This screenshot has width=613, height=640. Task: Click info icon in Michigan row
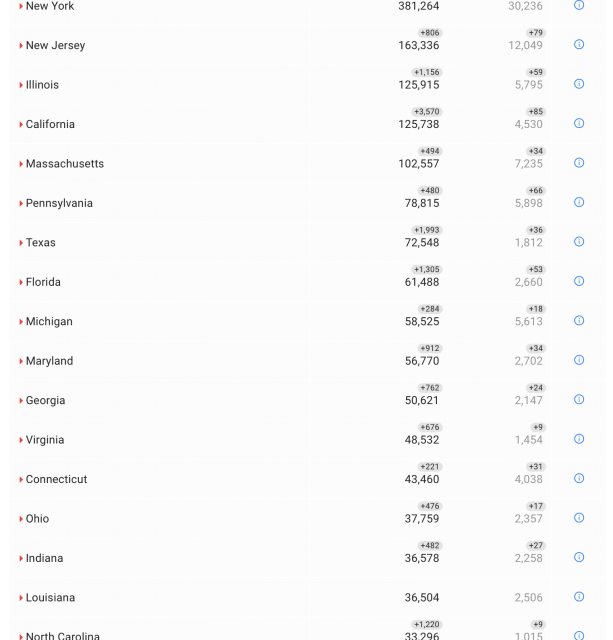coord(579,321)
